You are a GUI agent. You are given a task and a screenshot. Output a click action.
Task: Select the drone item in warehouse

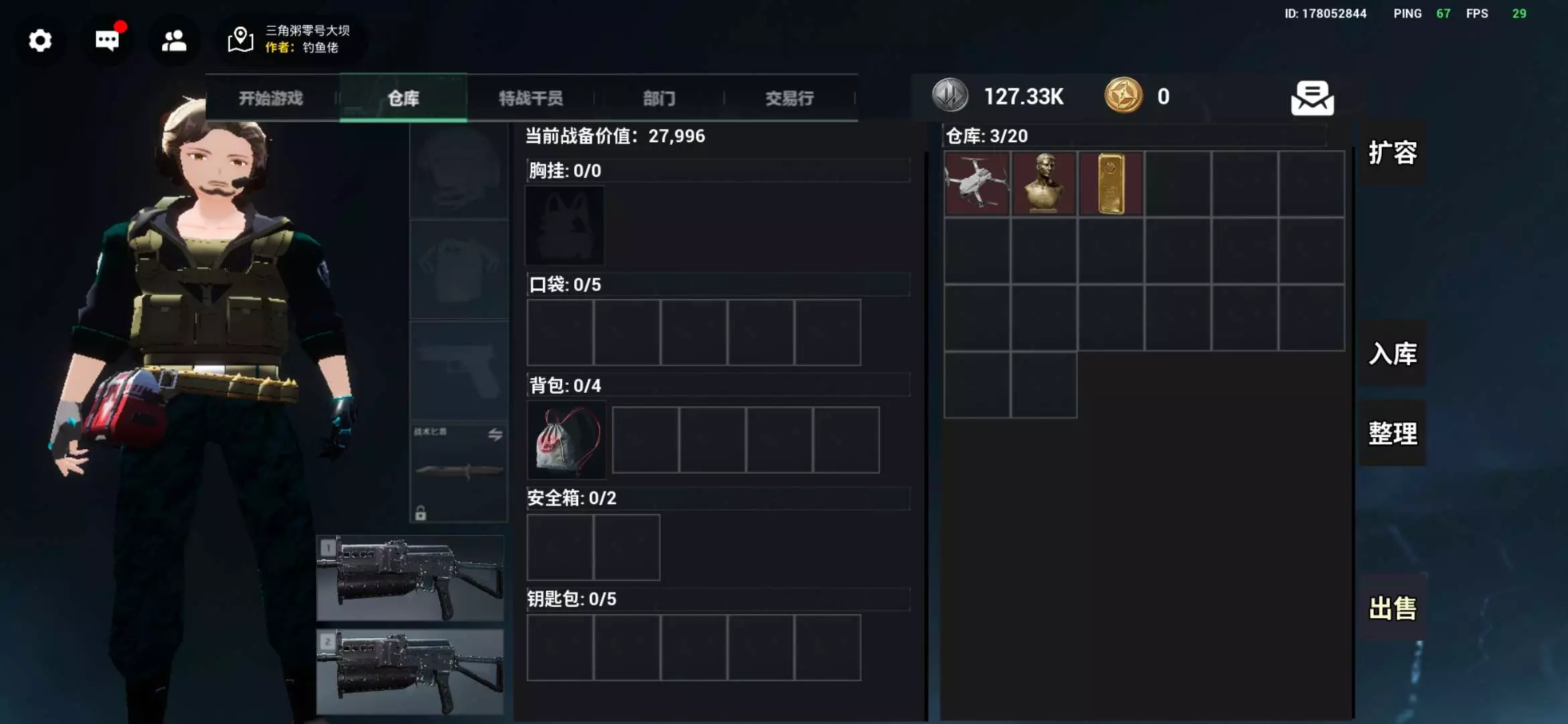(x=977, y=183)
